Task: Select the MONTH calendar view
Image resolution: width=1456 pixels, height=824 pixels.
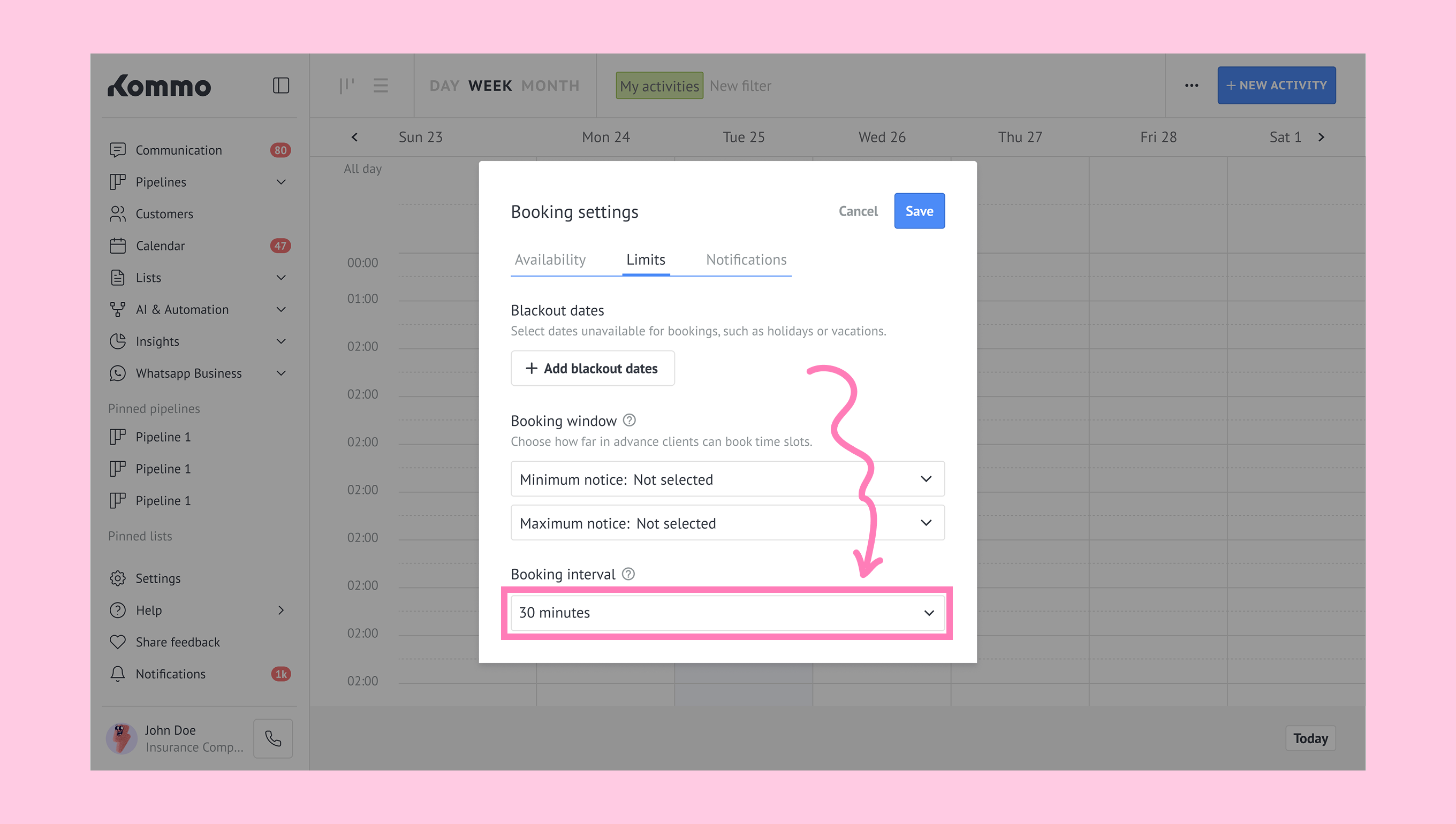Action: pyautogui.click(x=550, y=86)
